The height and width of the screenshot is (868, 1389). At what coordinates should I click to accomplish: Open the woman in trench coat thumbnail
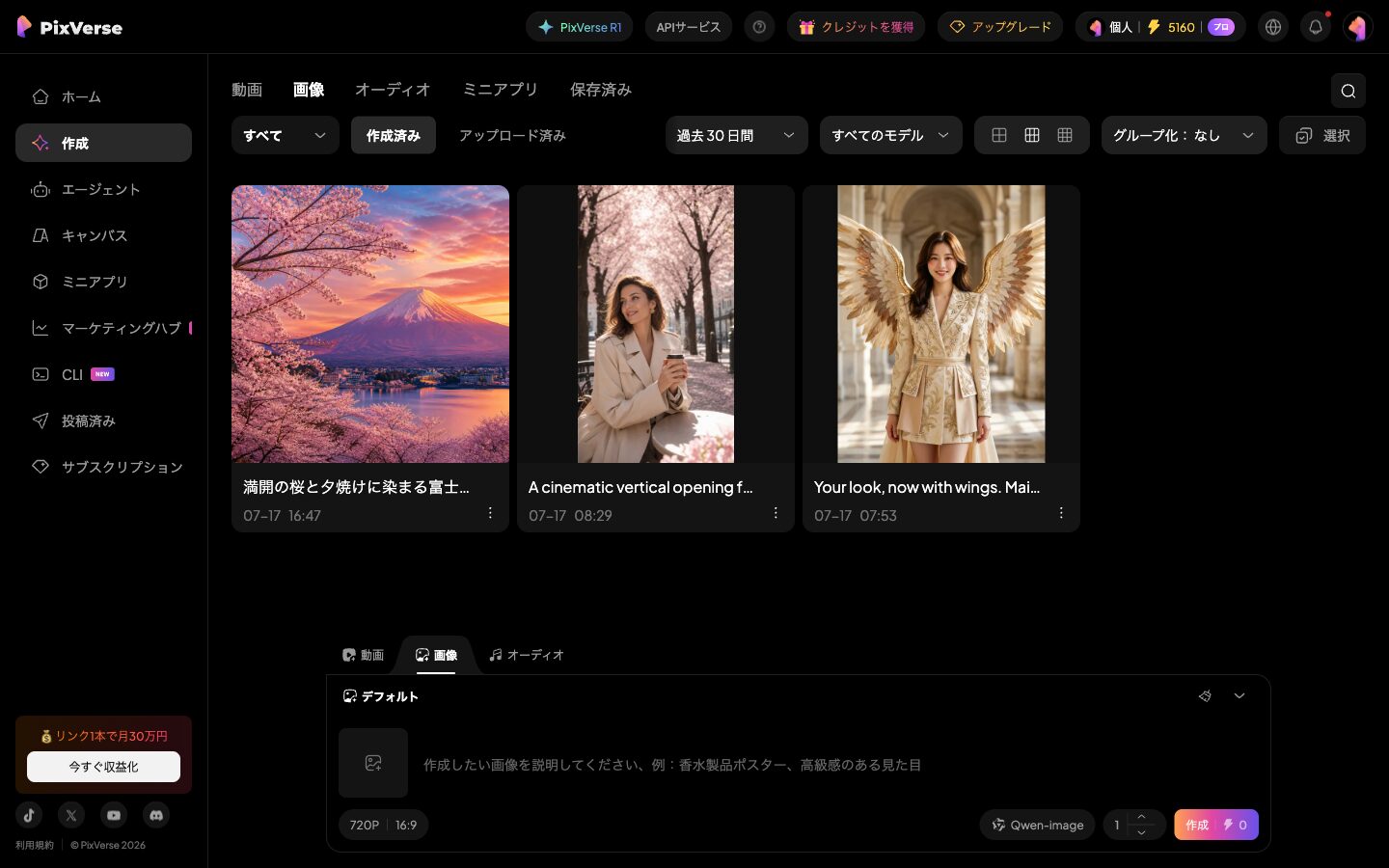(656, 324)
